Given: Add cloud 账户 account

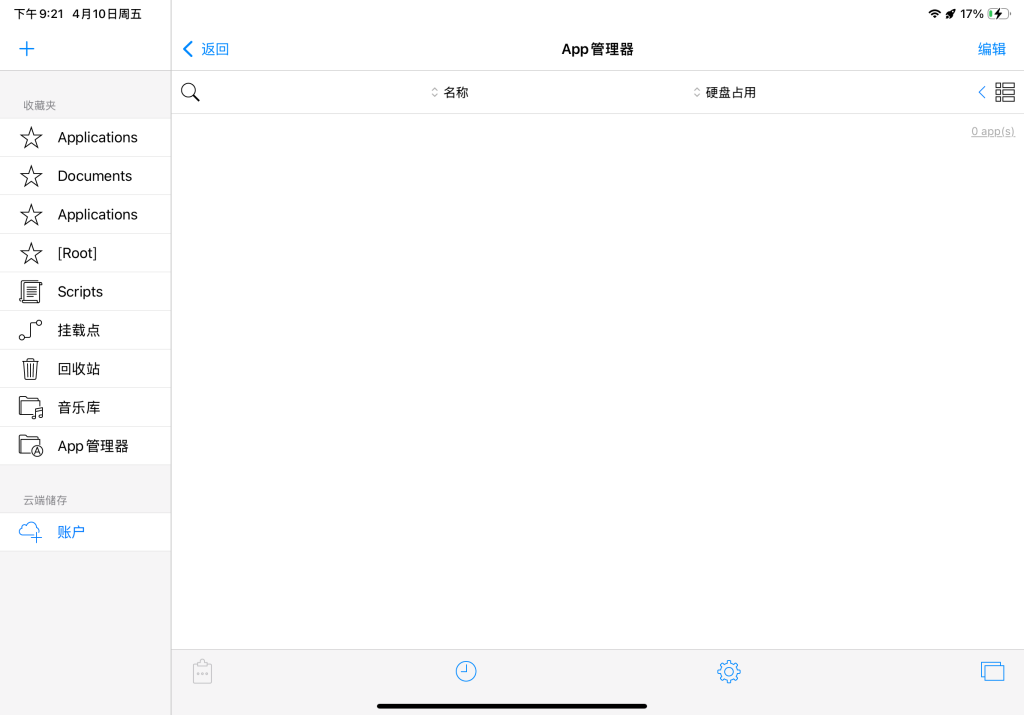Looking at the screenshot, I should click(x=86, y=532).
